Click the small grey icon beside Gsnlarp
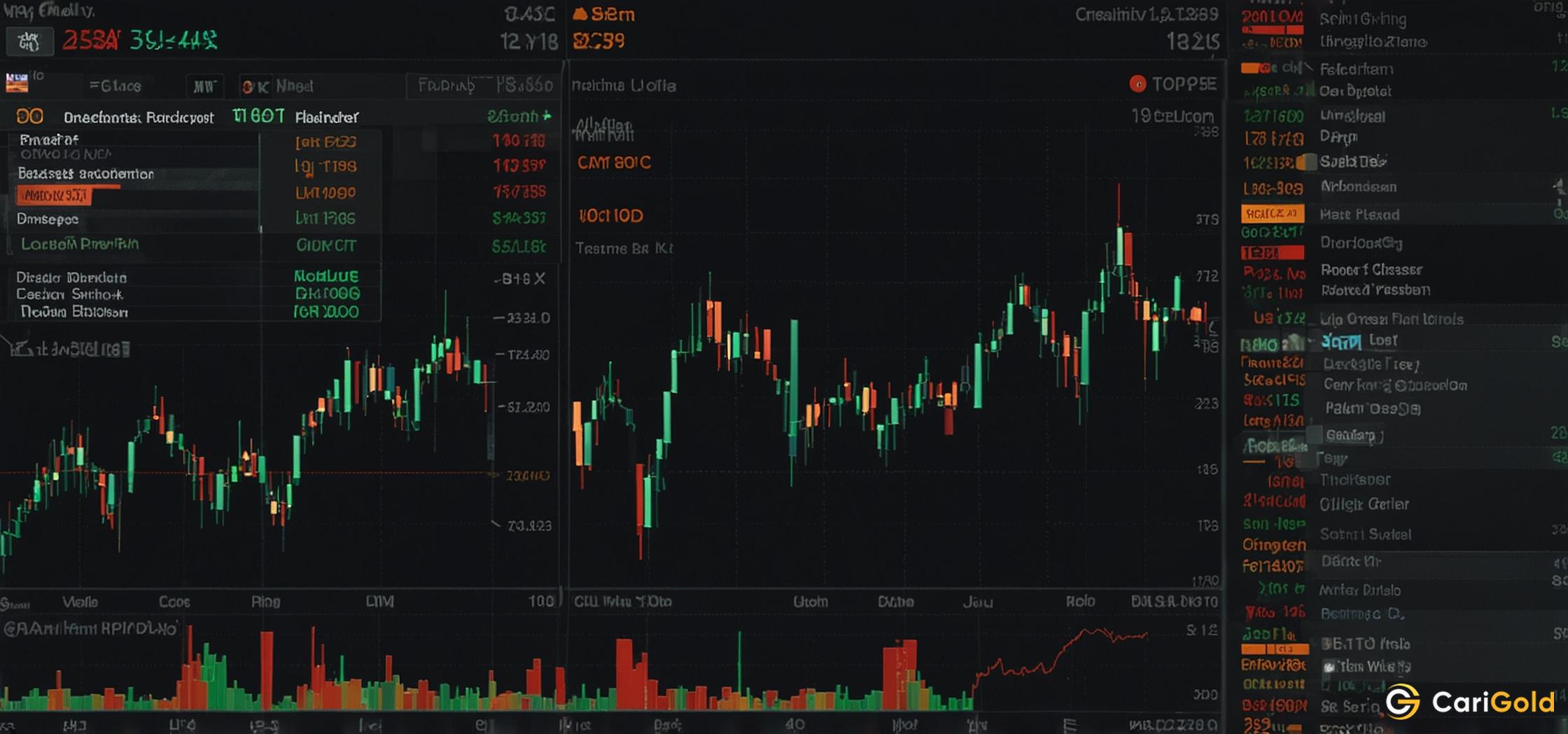Screen dimensions: 1568x734 coord(1315,435)
